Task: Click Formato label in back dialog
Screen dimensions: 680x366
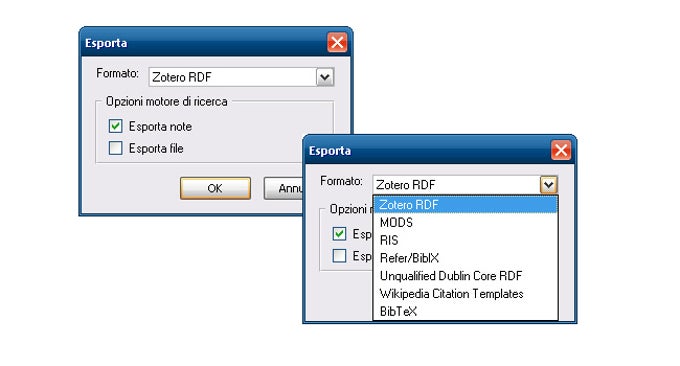Action: pos(118,73)
